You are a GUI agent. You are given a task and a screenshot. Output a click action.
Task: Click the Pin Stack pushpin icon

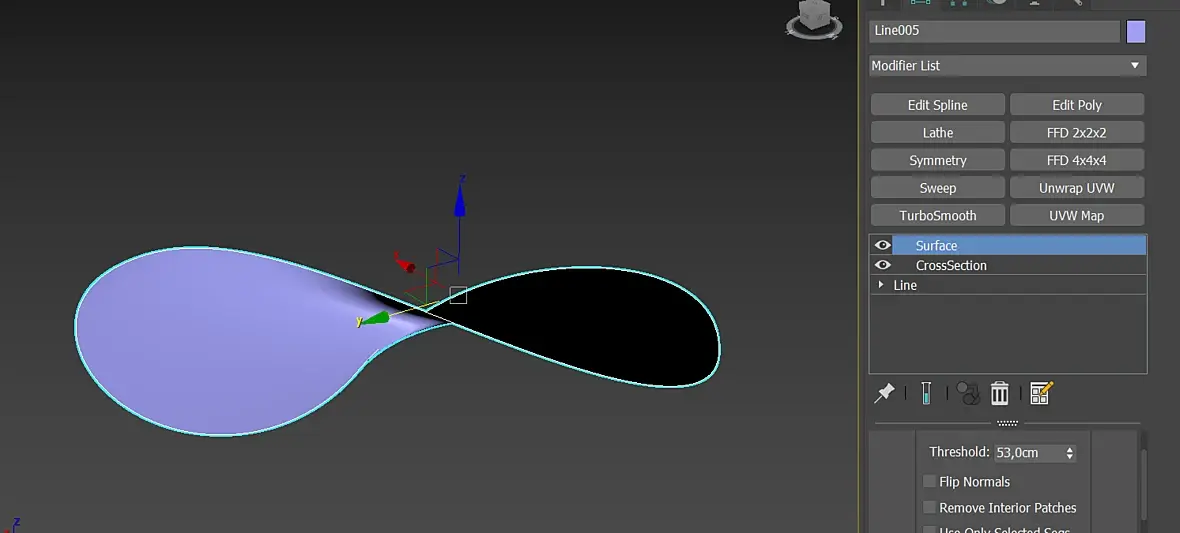(884, 393)
